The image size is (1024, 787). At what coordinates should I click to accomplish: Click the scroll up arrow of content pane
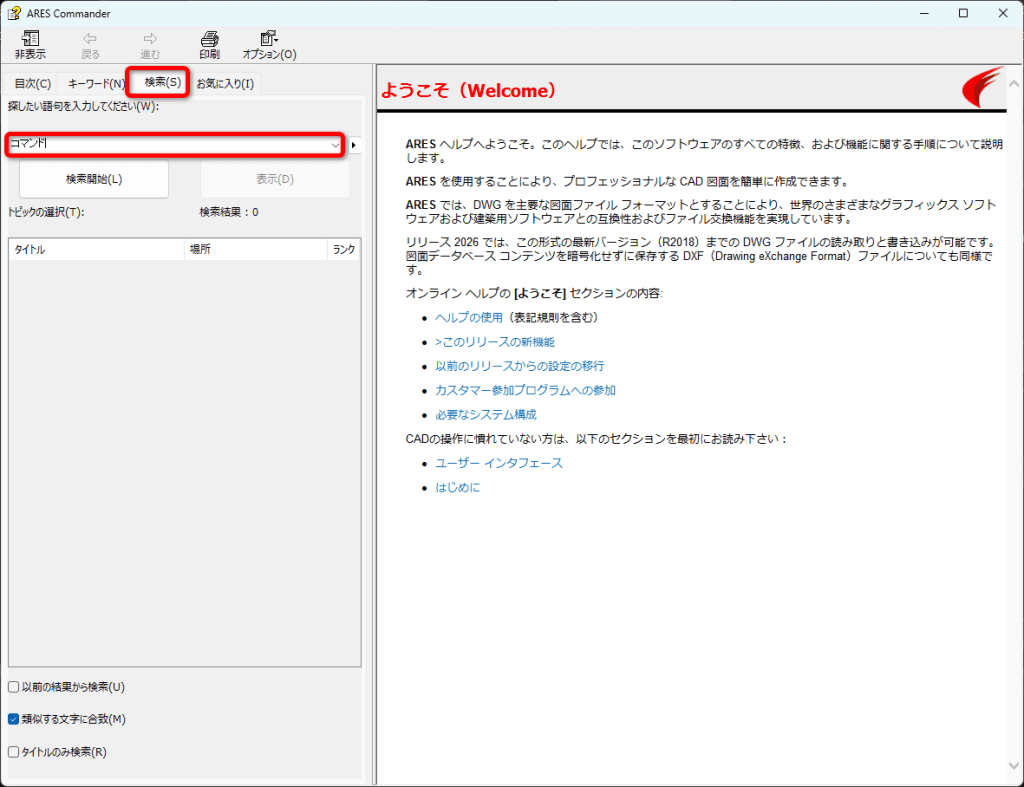(x=1014, y=84)
